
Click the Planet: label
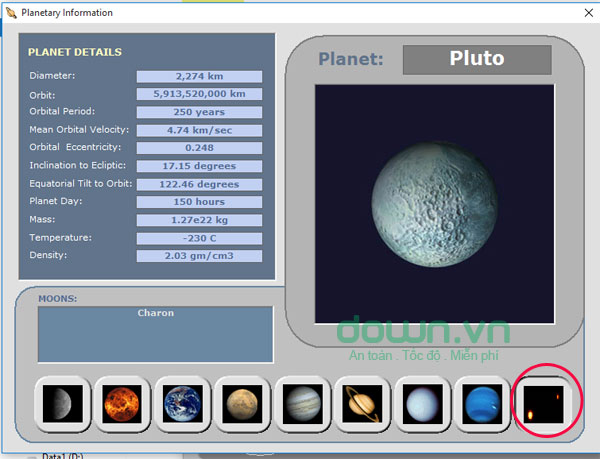351,59
